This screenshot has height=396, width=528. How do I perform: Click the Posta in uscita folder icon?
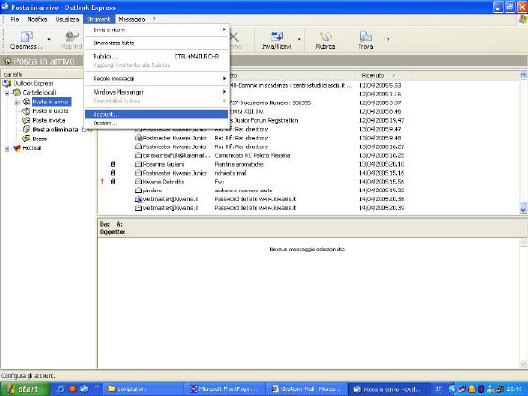tap(26, 111)
